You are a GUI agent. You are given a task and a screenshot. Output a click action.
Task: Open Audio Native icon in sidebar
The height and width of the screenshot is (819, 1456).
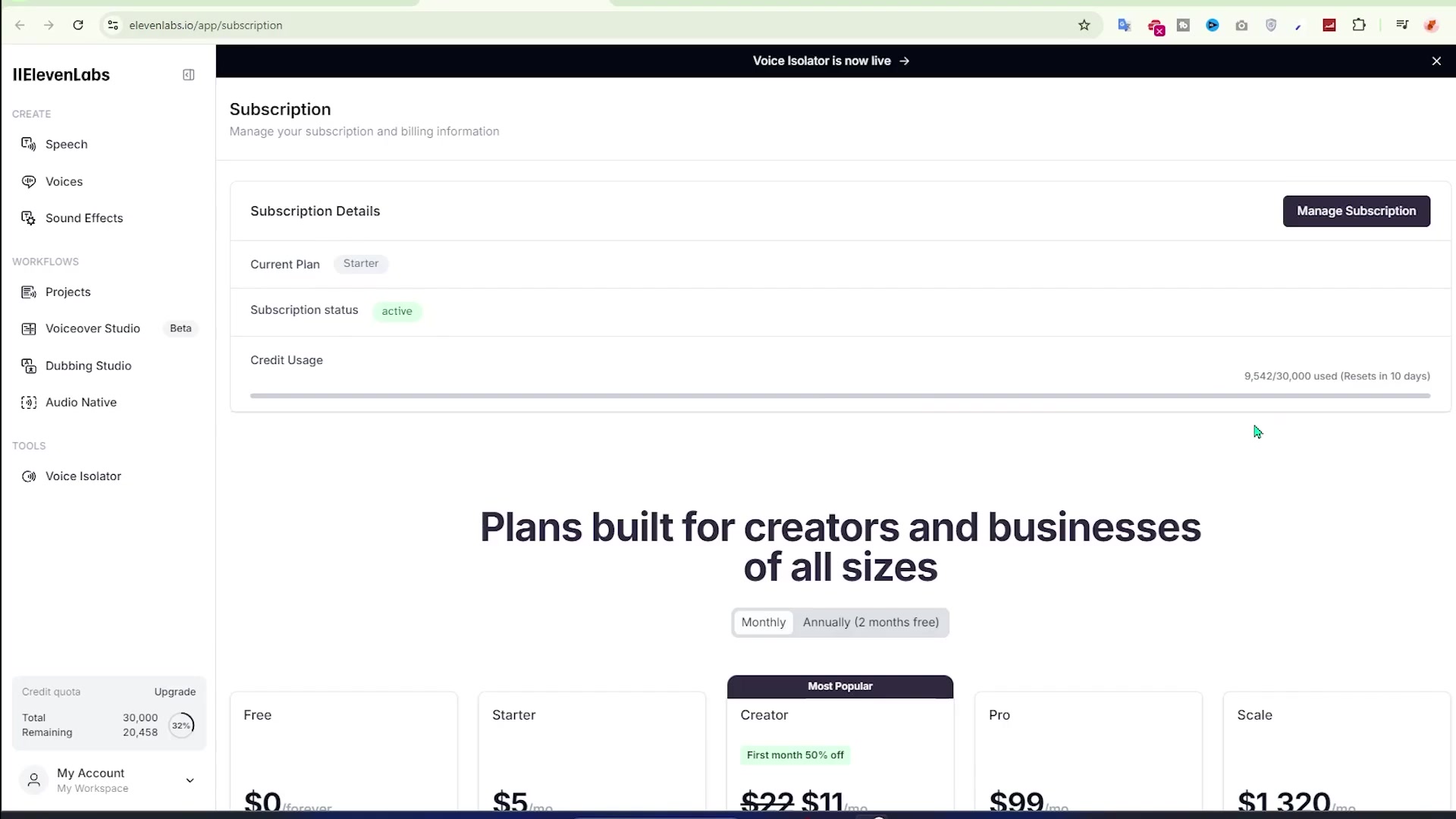tap(29, 403)
